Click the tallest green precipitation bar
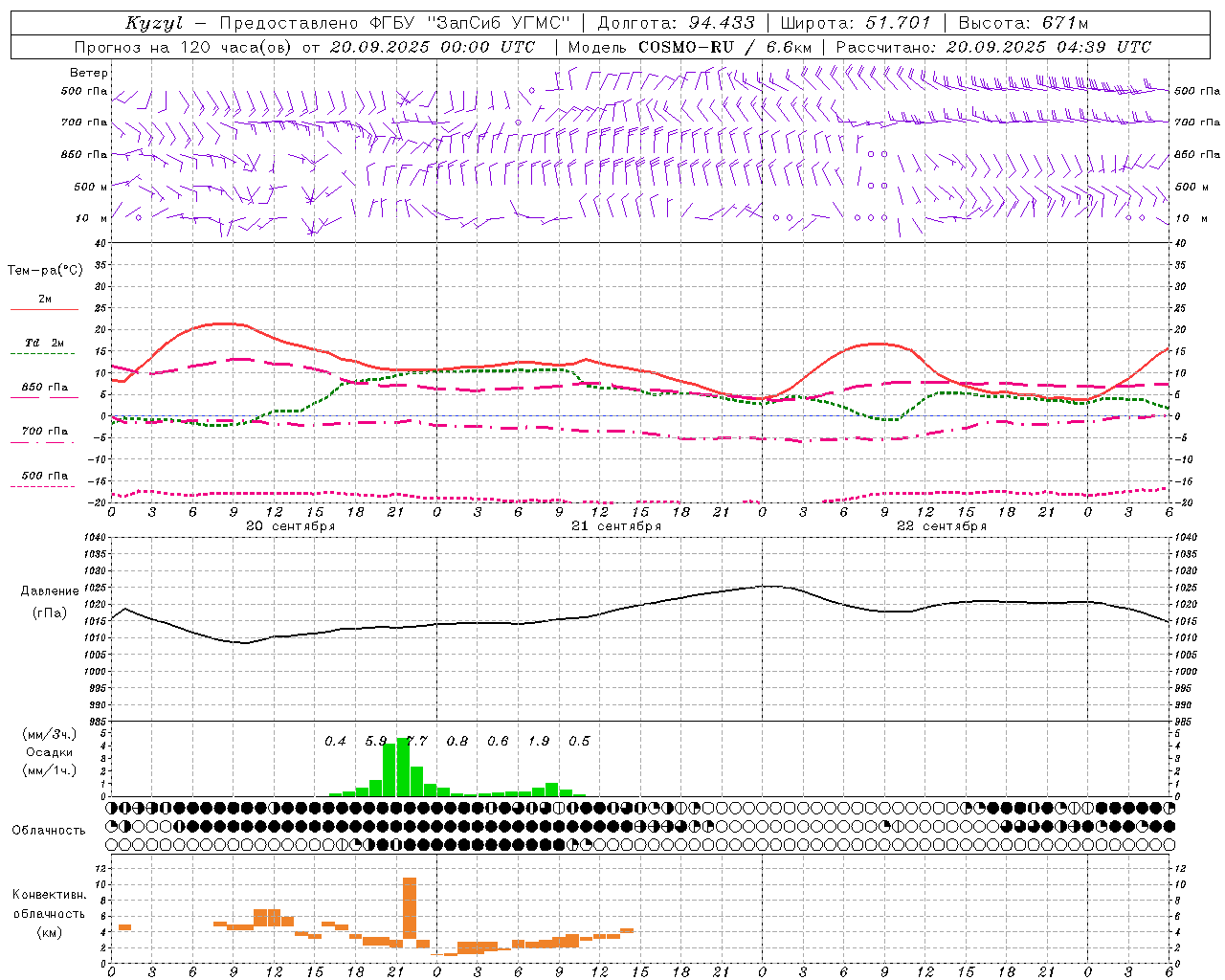 [403, 767]
